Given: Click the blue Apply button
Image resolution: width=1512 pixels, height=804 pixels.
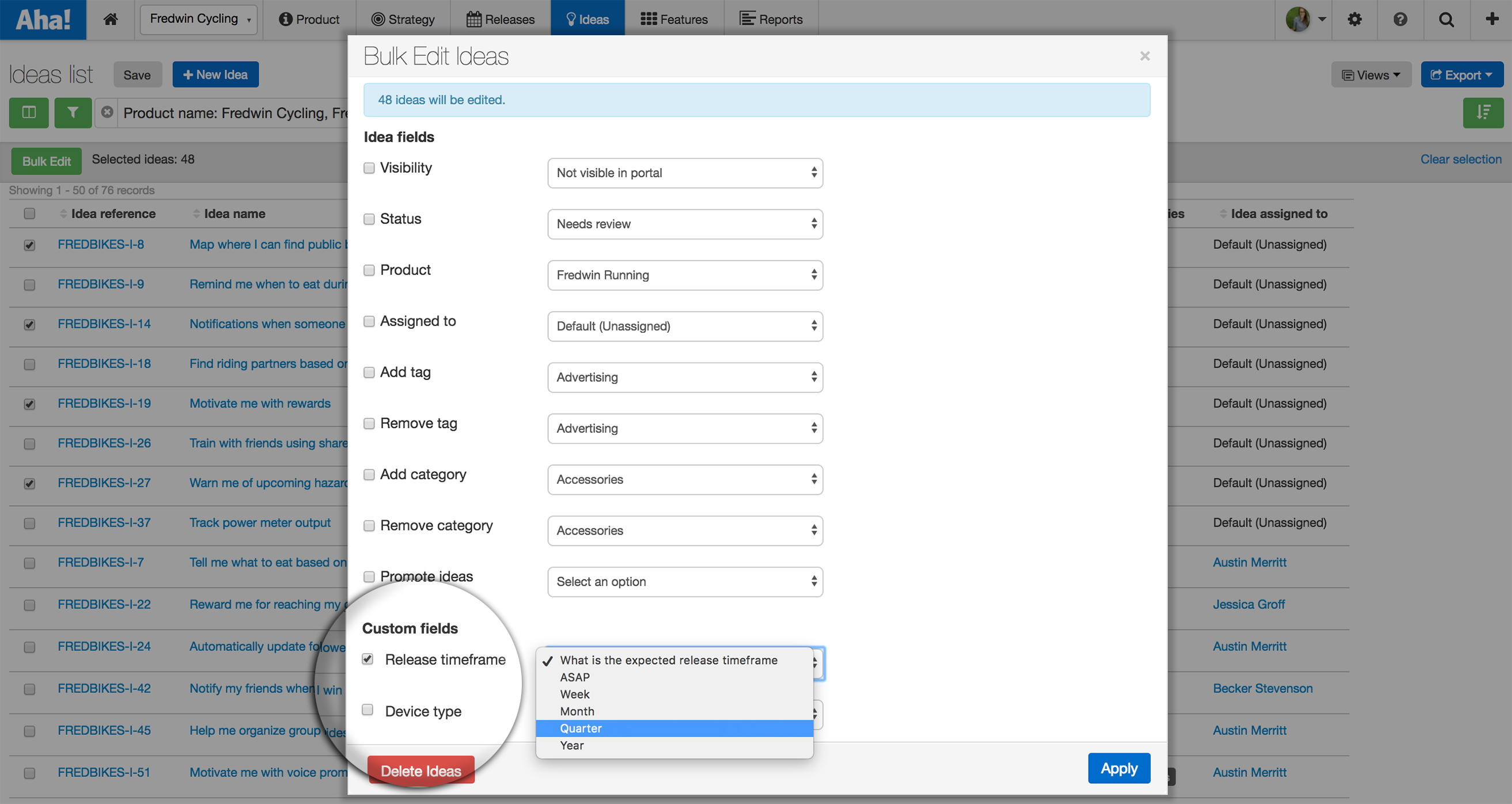Looking at the screenshot, I should pyautogui.click(x=1119, y=768).
